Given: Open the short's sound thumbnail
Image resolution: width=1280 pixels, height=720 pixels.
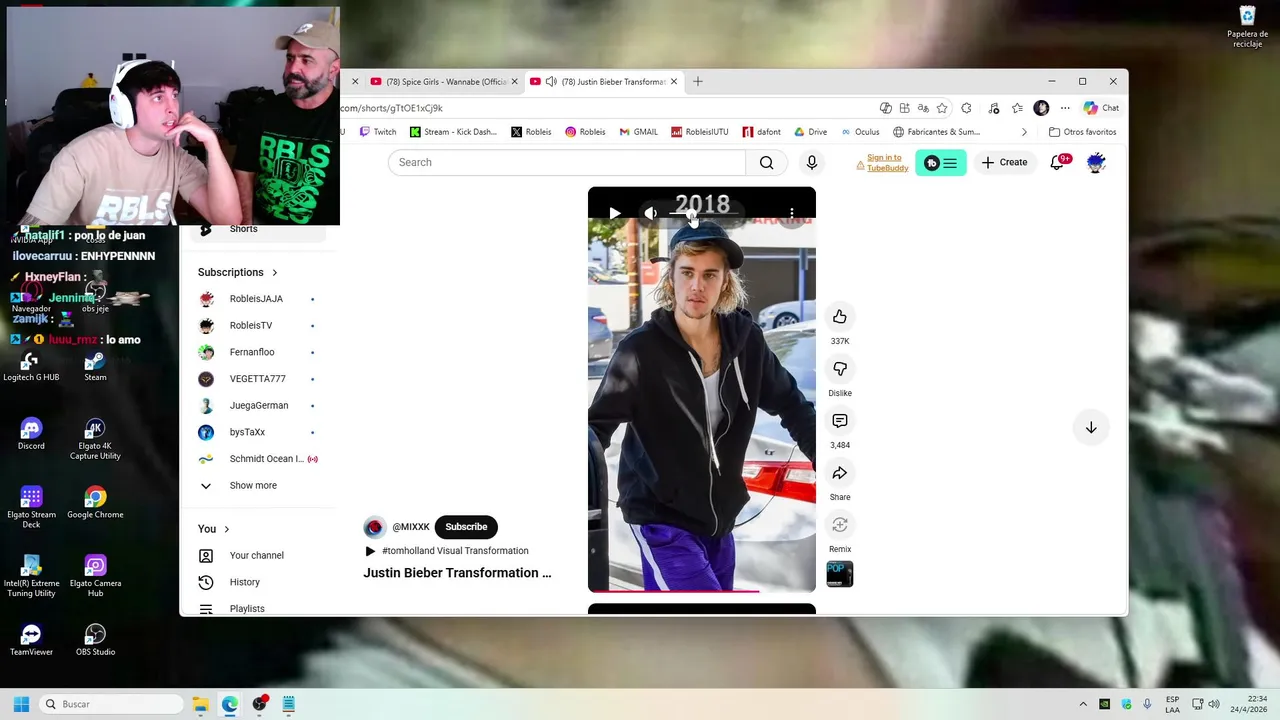Looking at the screenshot, I should click(840, 574).
